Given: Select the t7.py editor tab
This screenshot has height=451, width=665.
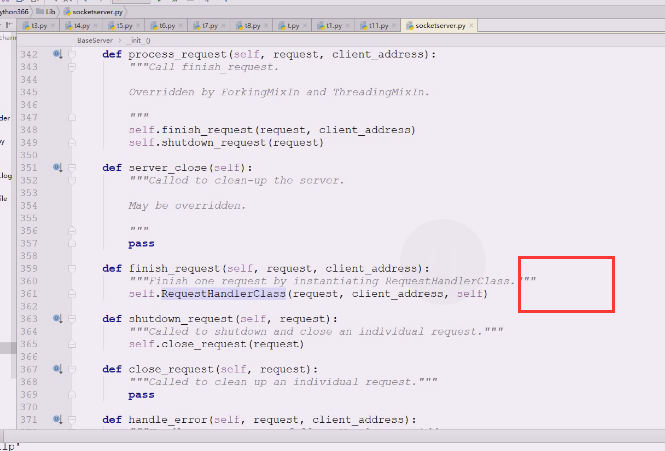Looking at the screenshot, I should (x=210, y=26).
